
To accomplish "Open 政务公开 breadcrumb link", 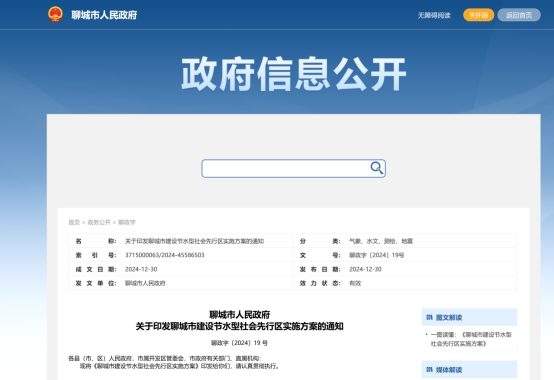I will 99,222.
